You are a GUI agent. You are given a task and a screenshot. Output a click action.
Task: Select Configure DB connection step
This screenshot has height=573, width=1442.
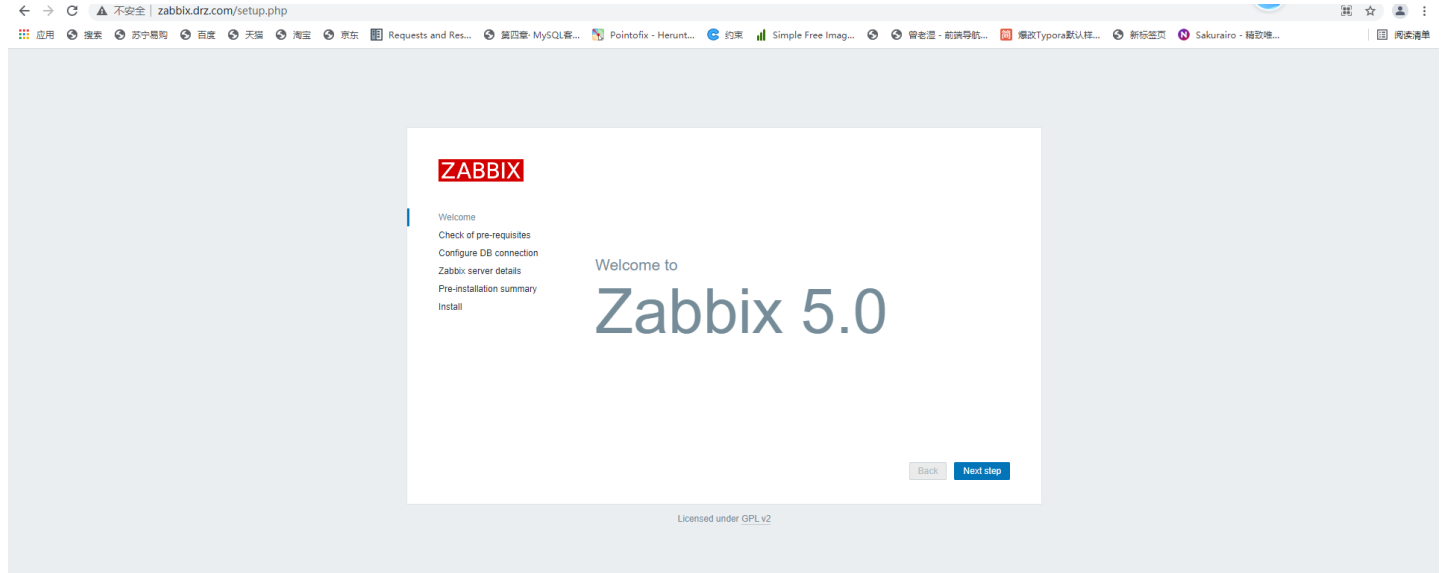[488, 253]
